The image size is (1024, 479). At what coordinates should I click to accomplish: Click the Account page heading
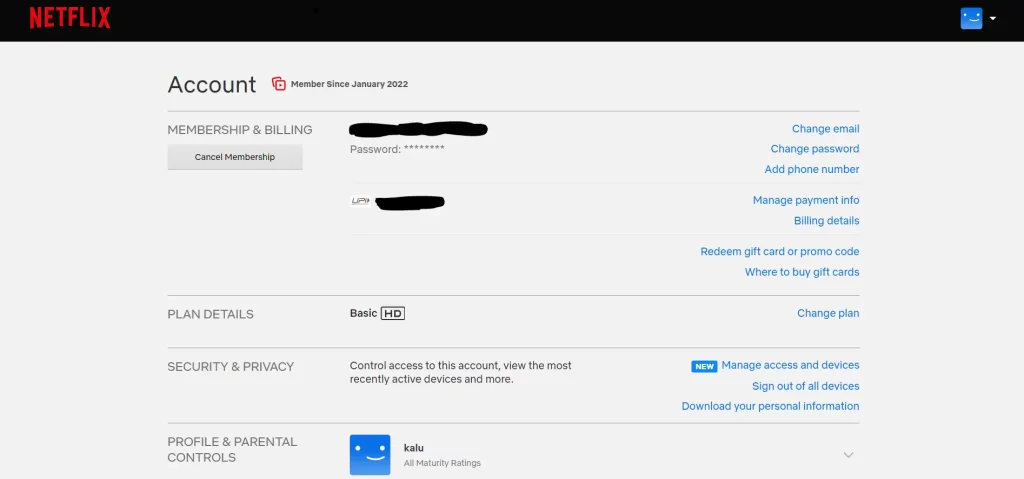[212, 85]
